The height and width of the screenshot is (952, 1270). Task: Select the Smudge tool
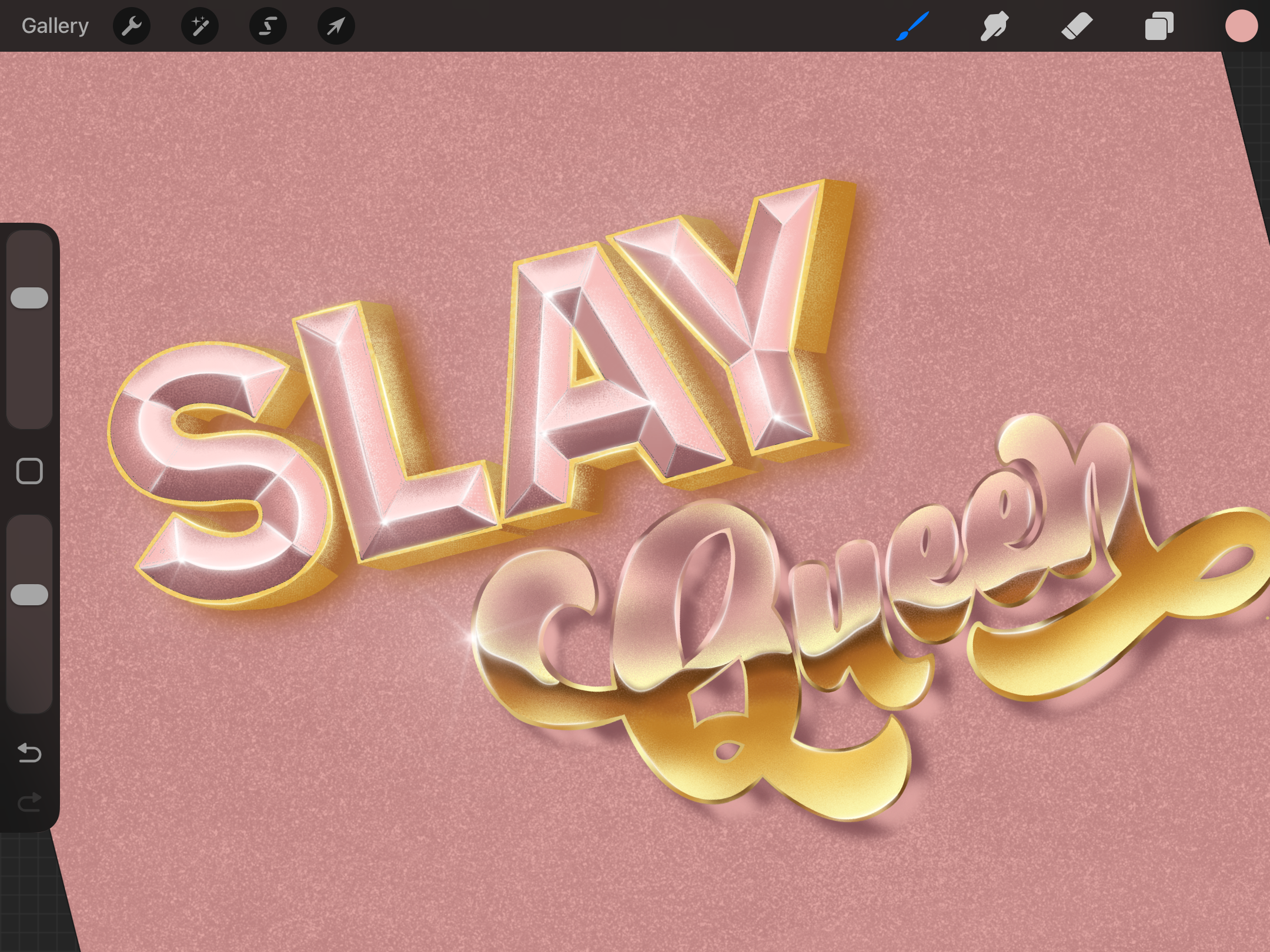994,26
